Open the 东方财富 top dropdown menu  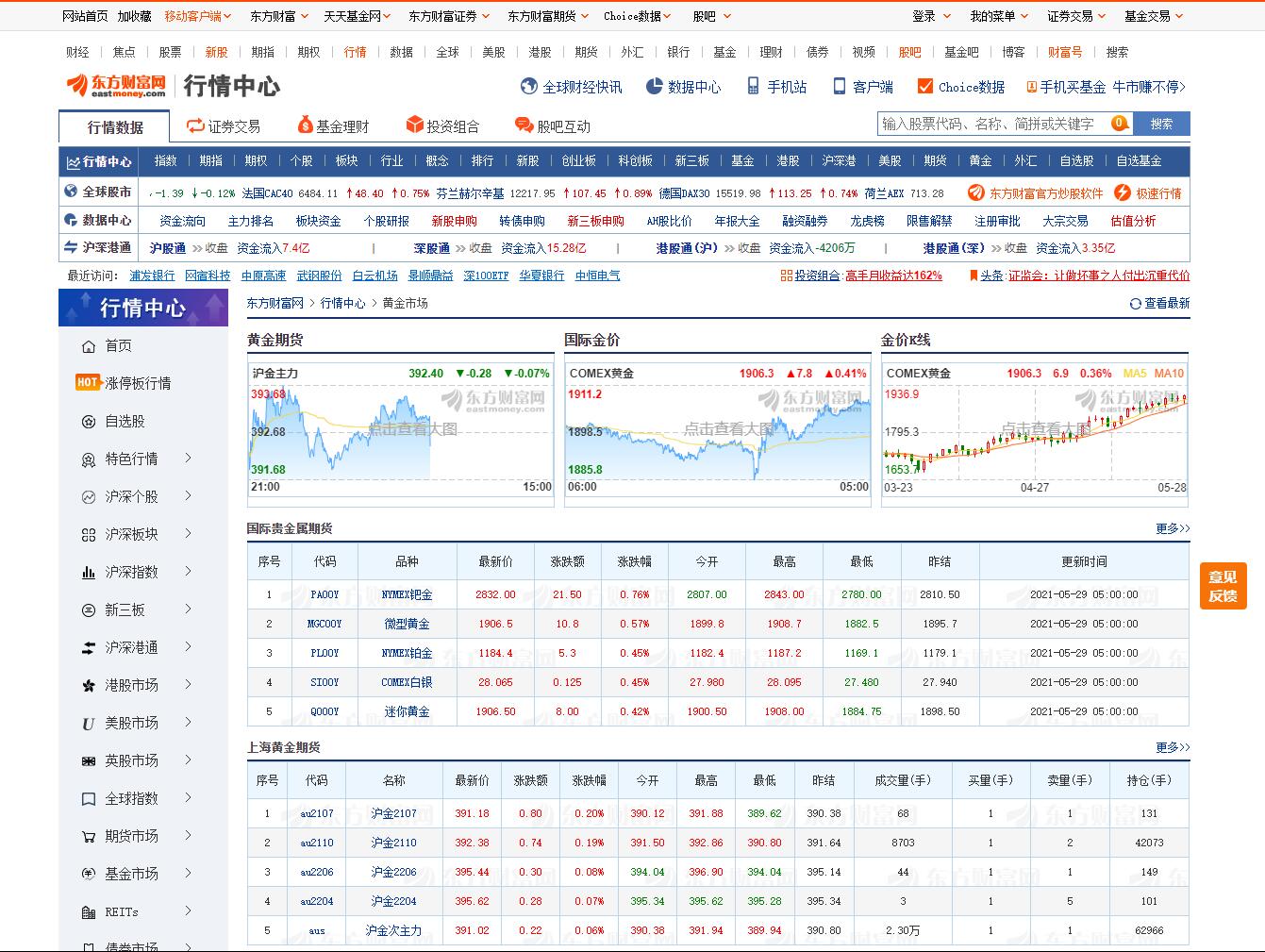click(278, 16)
